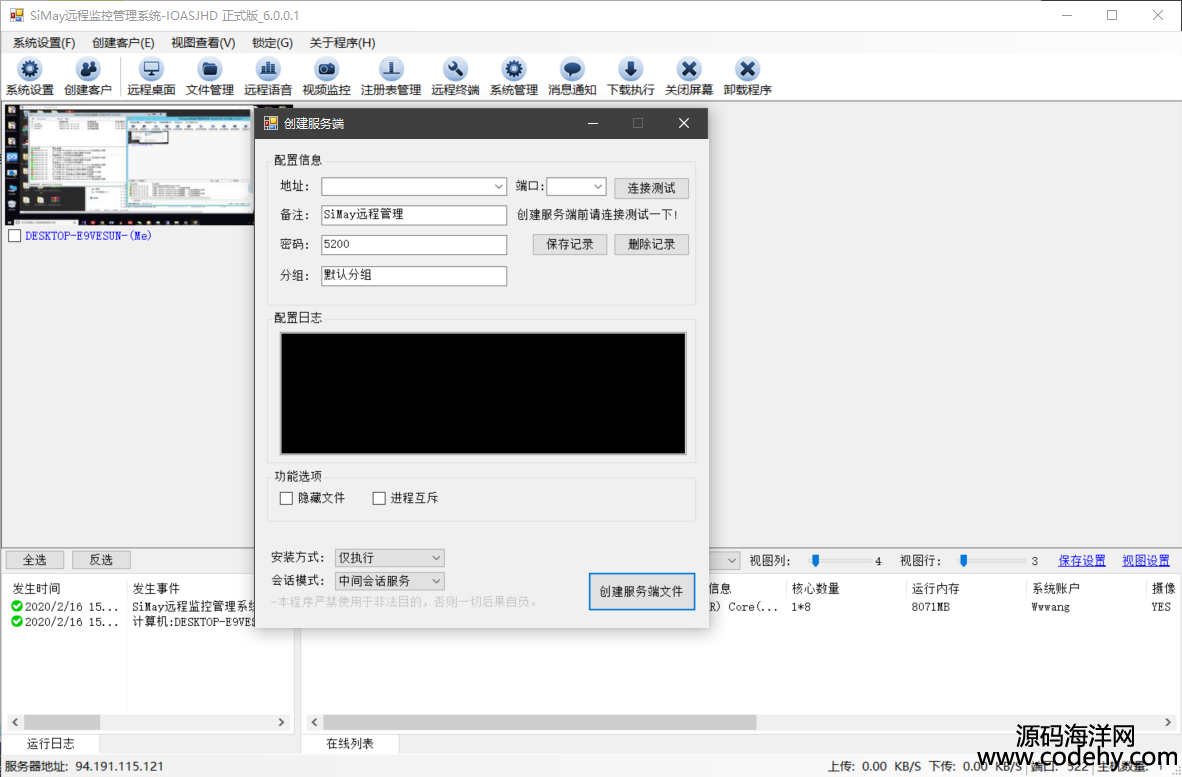Click the 发生事件 column header
Image resolution: width=1182 pixels, height=777 pixels.
click(156, 589)
